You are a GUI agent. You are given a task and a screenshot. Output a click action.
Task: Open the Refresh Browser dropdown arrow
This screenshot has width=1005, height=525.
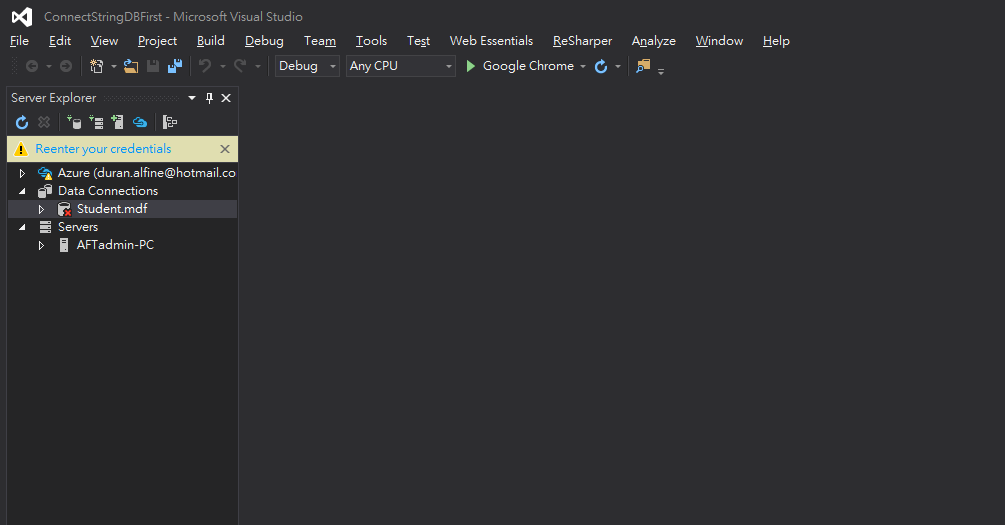pyautogui.click(x=618, y=66)
